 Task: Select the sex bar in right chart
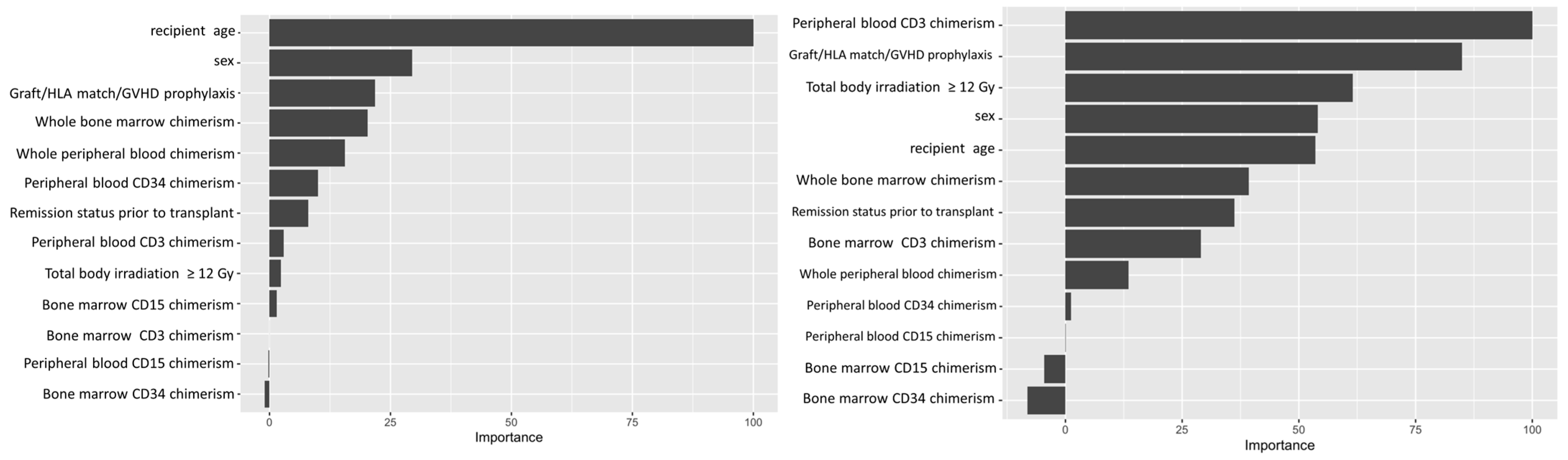[1191, 119]
